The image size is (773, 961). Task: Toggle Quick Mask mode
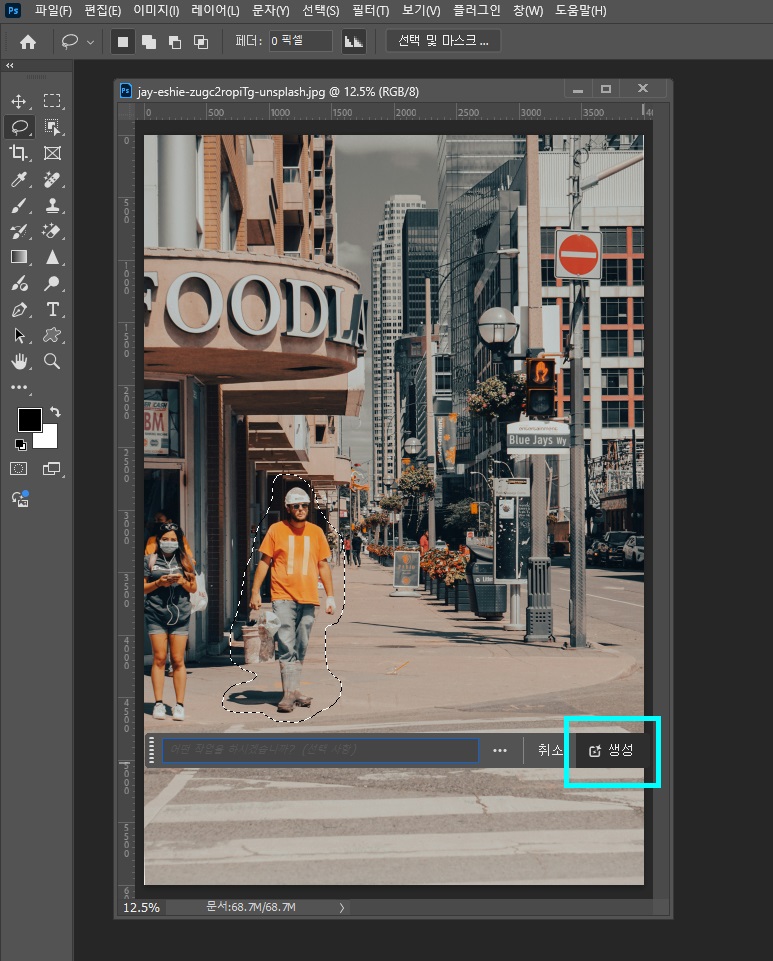tap(19, 469)
